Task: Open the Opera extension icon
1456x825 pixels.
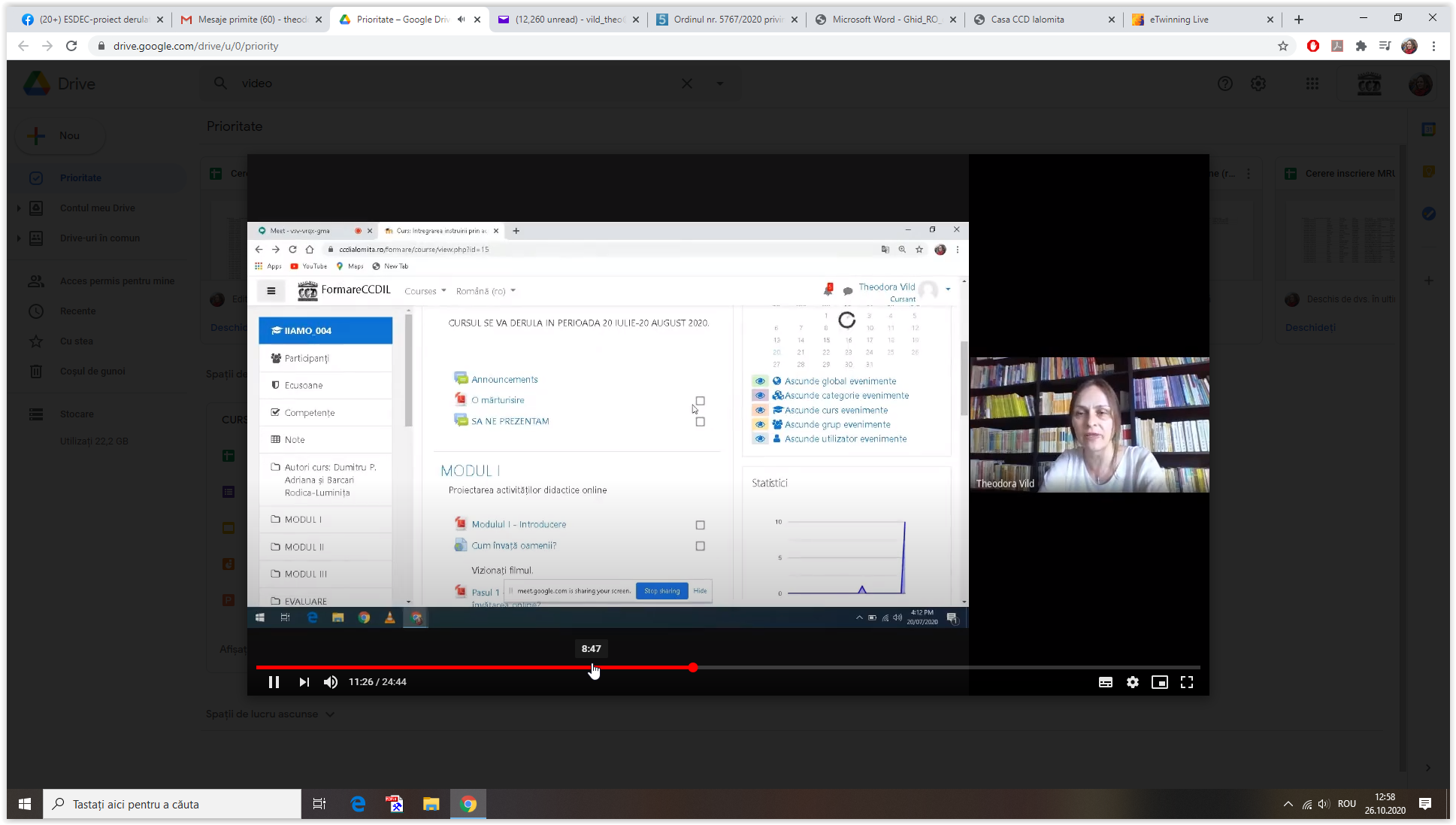Action: tap(1313, 46)
